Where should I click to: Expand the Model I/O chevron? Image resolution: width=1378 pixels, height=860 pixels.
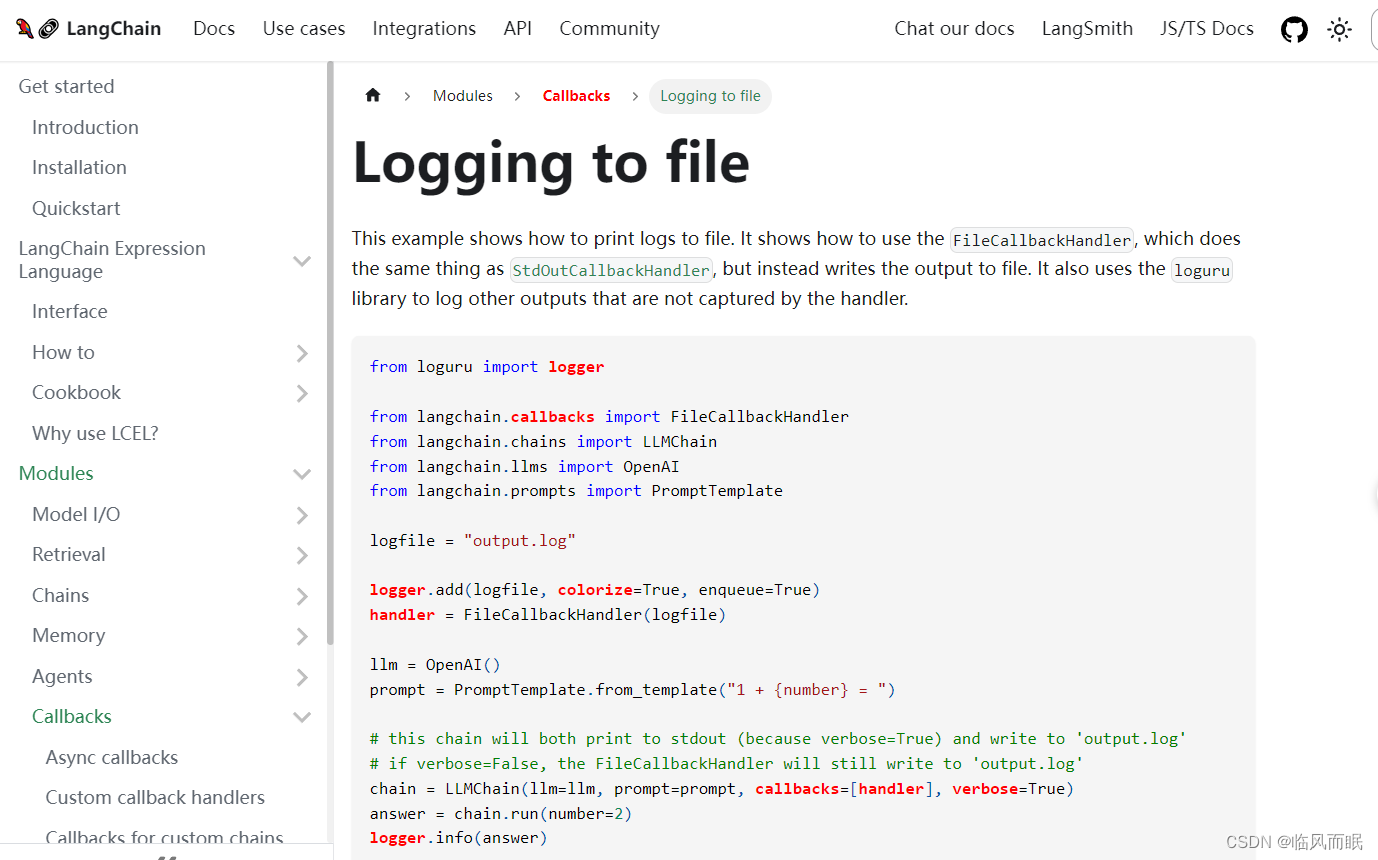pyautogui.click(x=302, y=515)
